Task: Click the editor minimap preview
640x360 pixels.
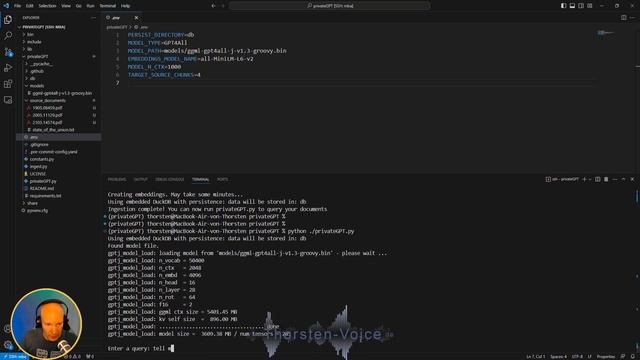Action: point(605,32)
